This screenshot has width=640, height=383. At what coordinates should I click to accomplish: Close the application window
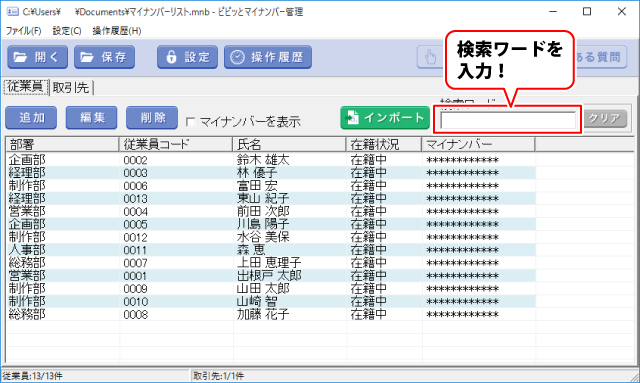coord(622,11)
